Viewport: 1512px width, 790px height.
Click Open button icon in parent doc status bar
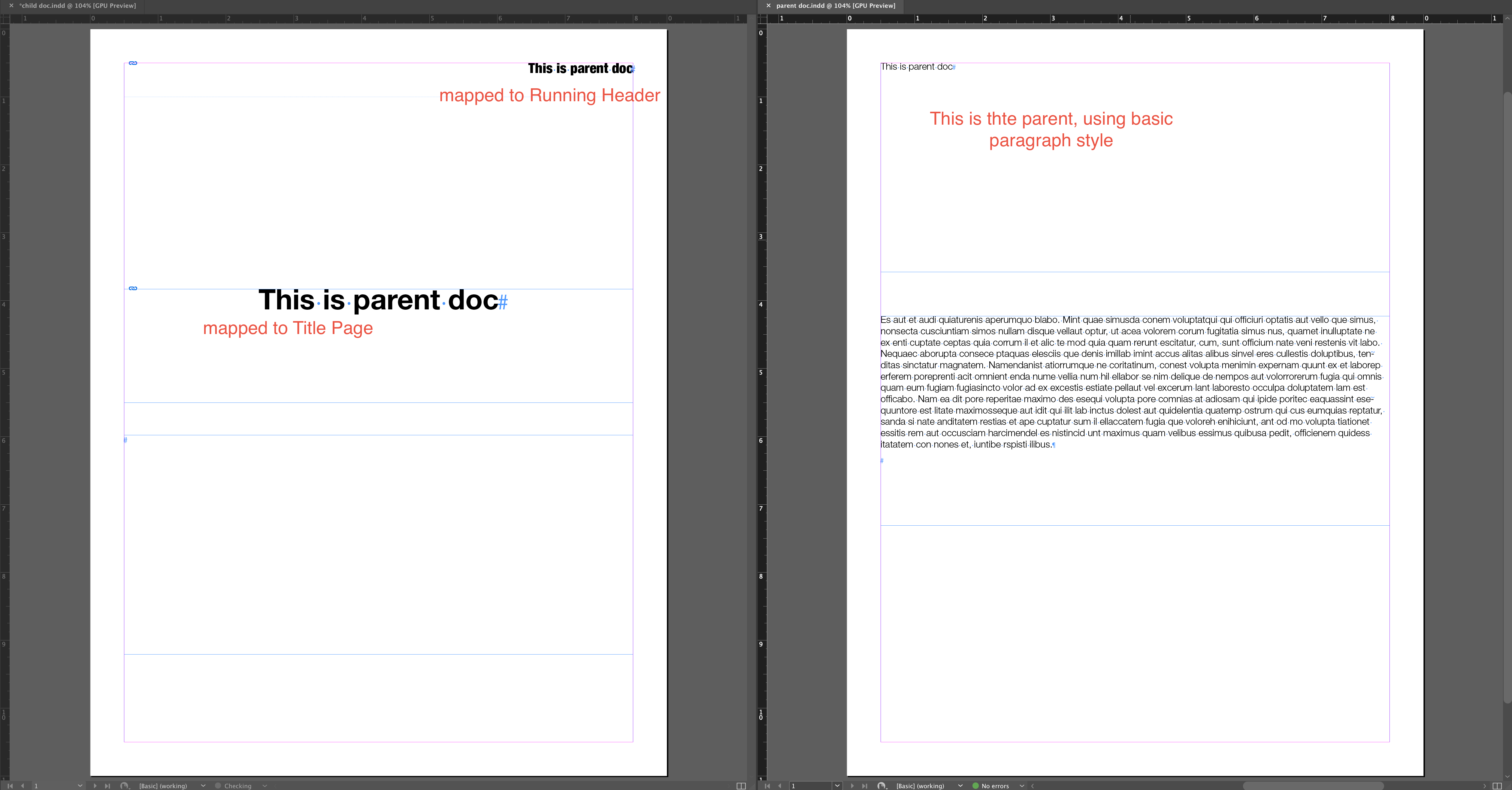click(881, 786)
